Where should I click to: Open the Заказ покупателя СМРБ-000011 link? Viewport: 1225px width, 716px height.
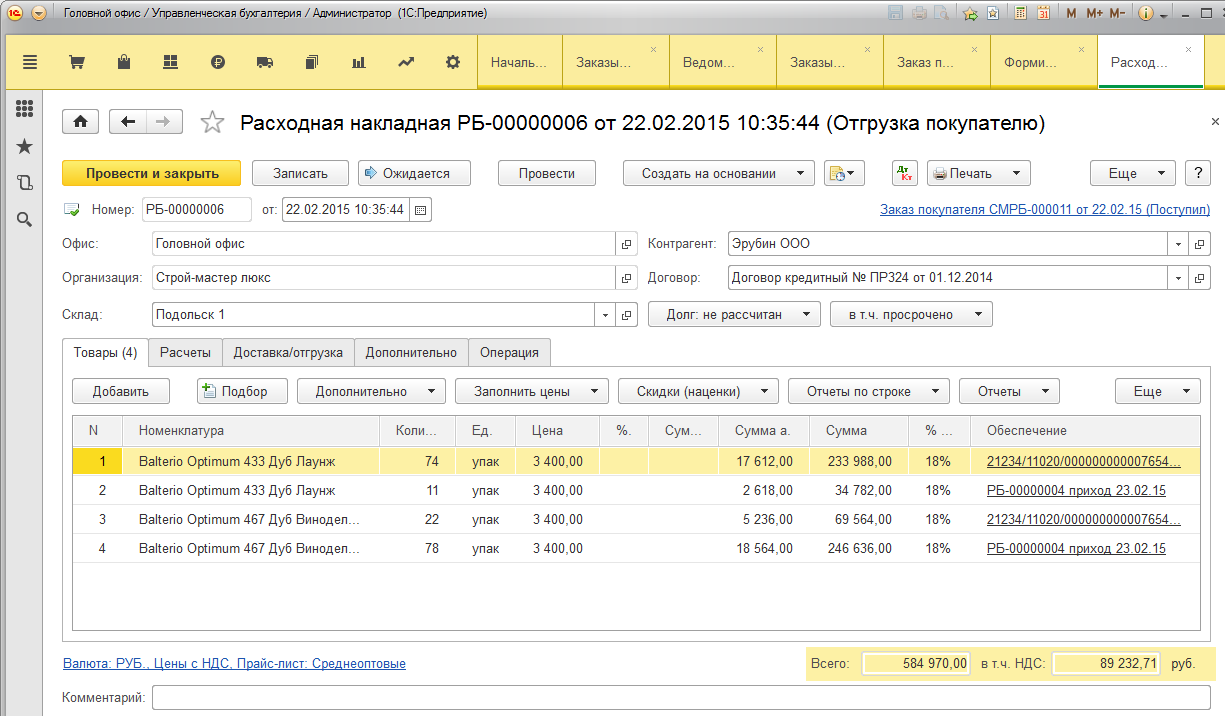(x=1044, y=210)
